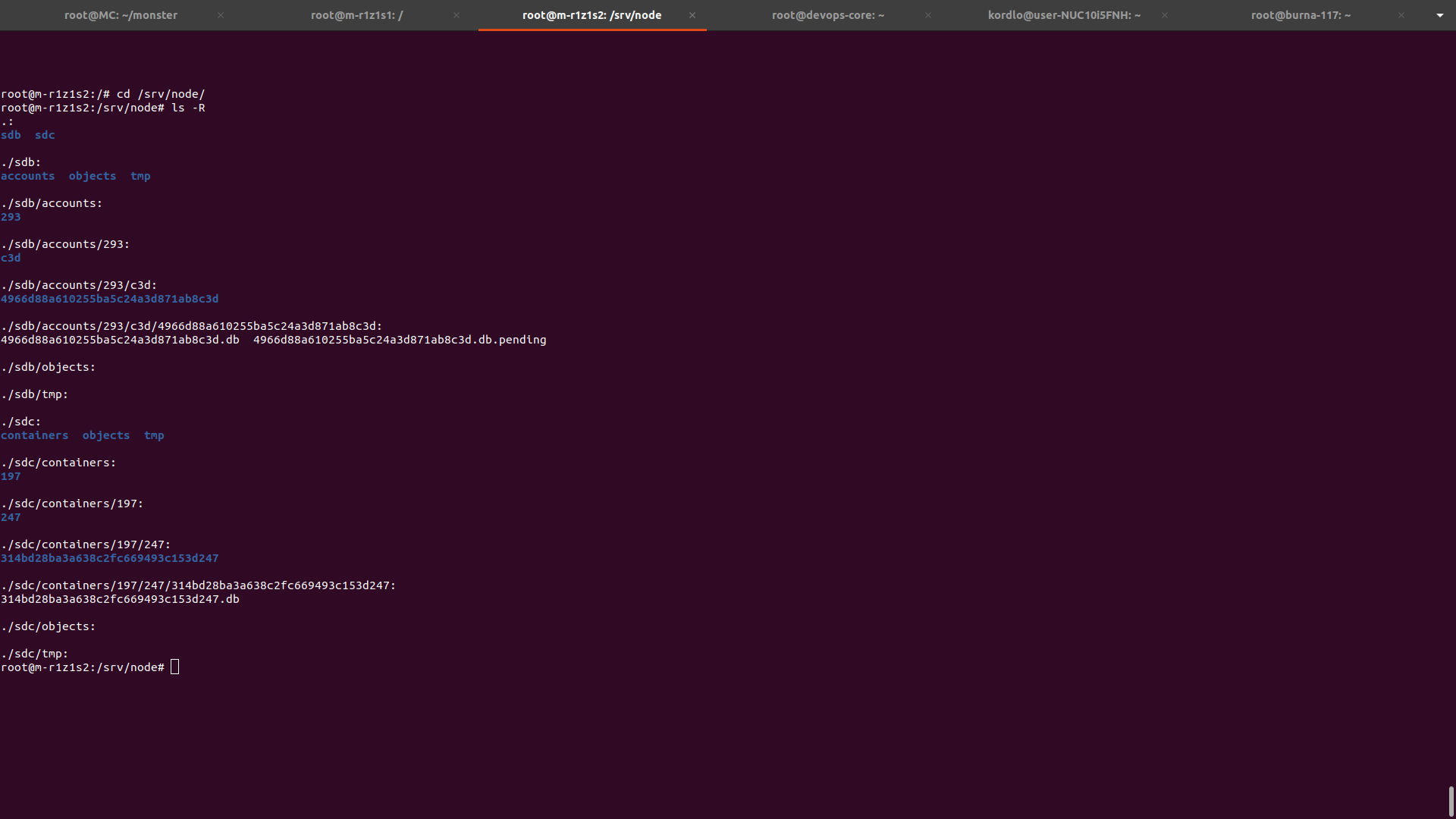Image resolution: width=1456 pixels, height=819 pixels.
Task: Switch to root@MC: ~/monster tab
Action: point(121,15)
